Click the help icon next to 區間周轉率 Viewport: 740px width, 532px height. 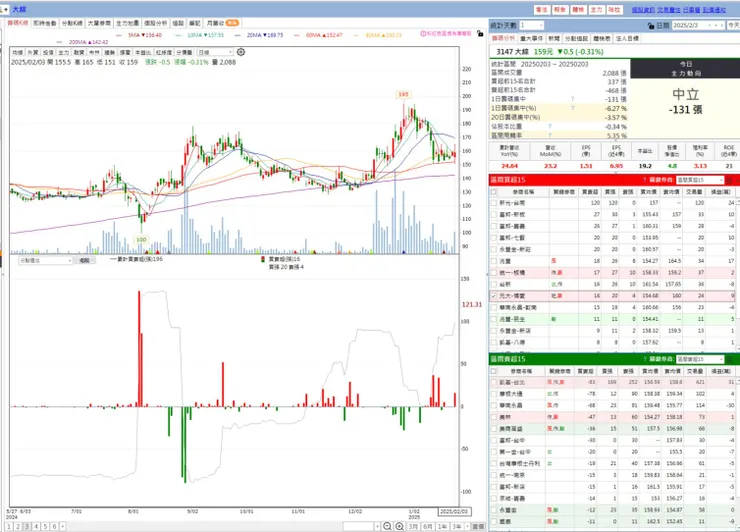click(550, 135)
